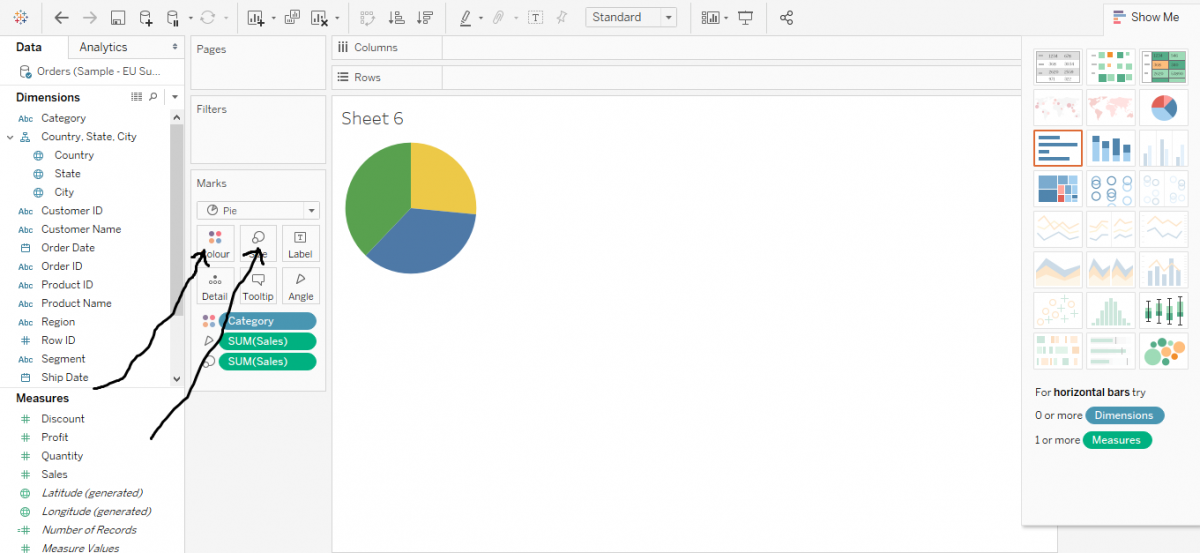The width and height of the screenshot is (1200, 553).
Task: Choose horizontal bars in Show Me
Action: (1057, 147)
